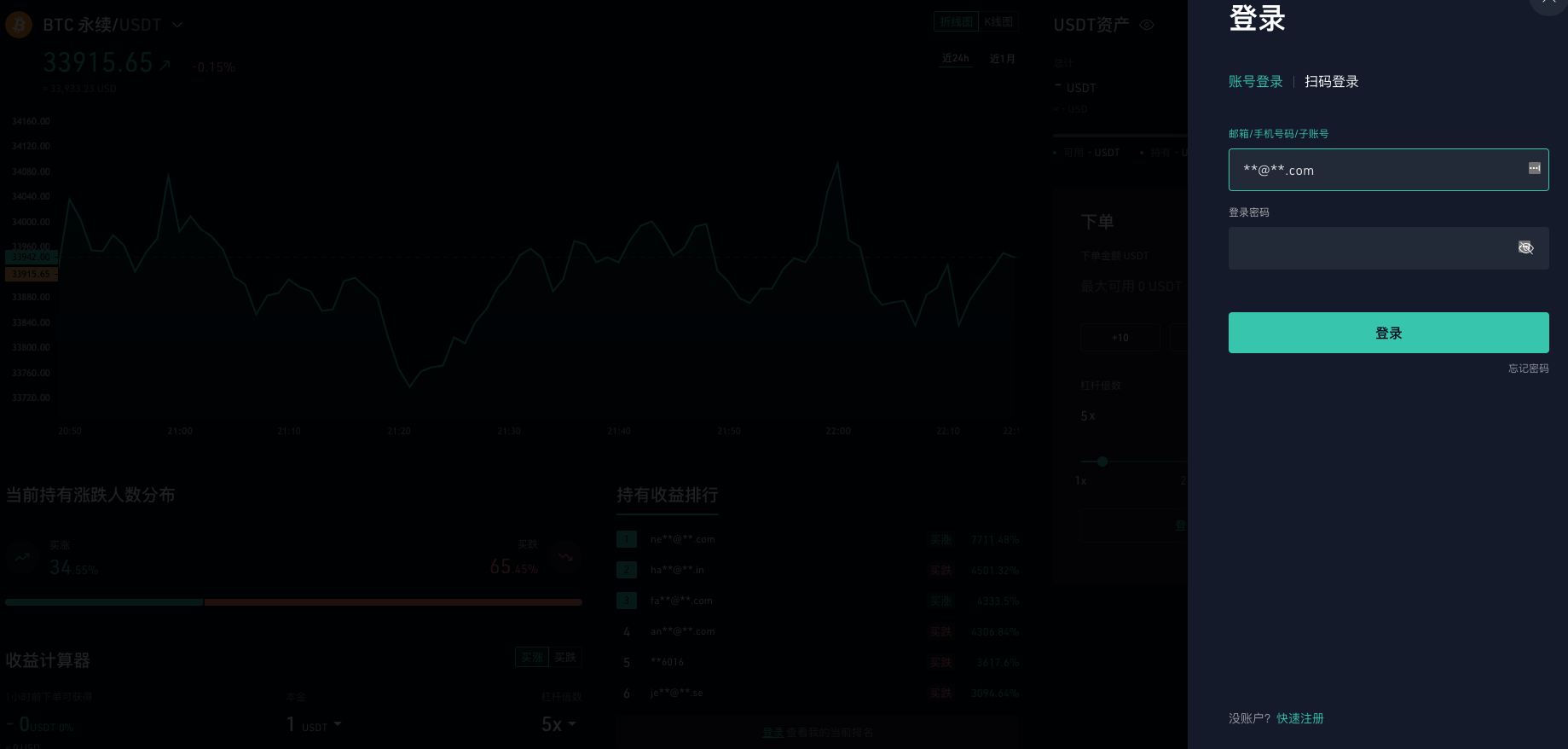This screenshot has width=1568, height=749.
Task: Click the leverage slider handle at 1x
Action: click(1102, 462)
